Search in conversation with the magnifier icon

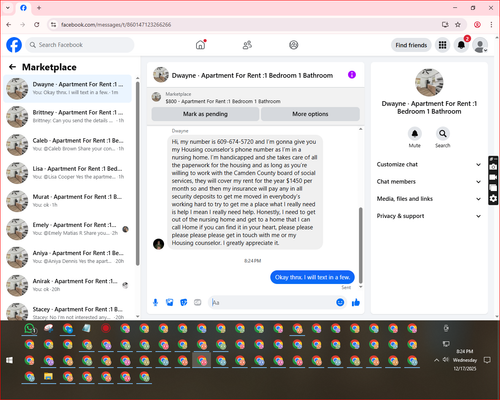pyautogui.click(x=443, y=134)
